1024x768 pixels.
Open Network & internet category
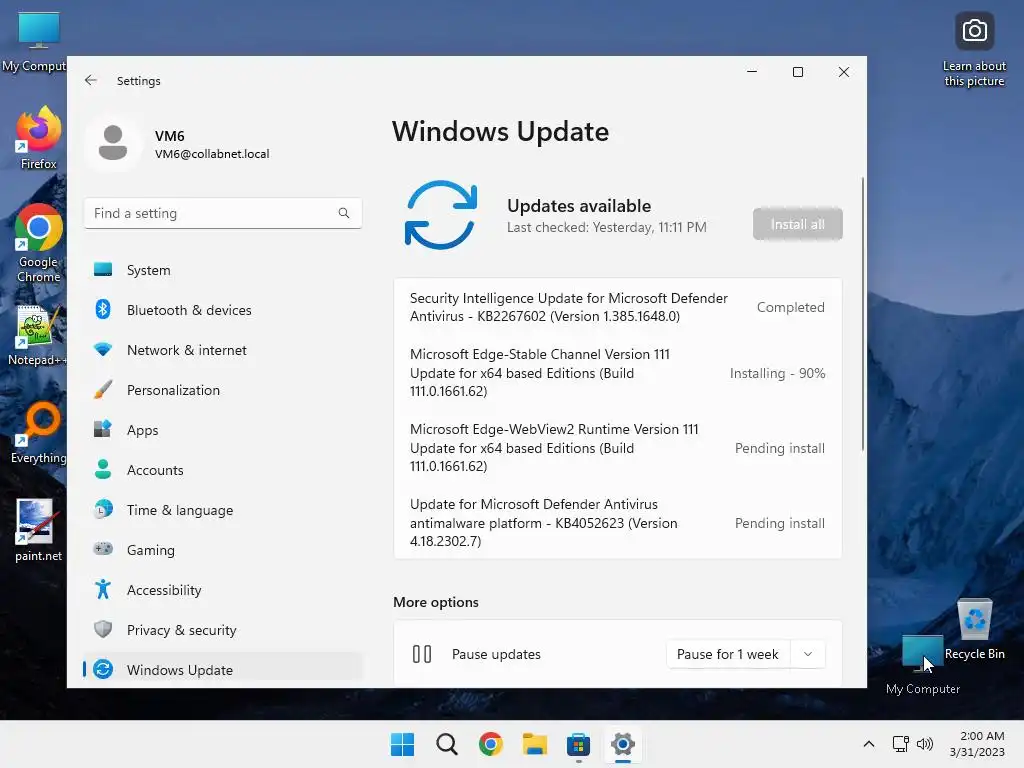222,349
